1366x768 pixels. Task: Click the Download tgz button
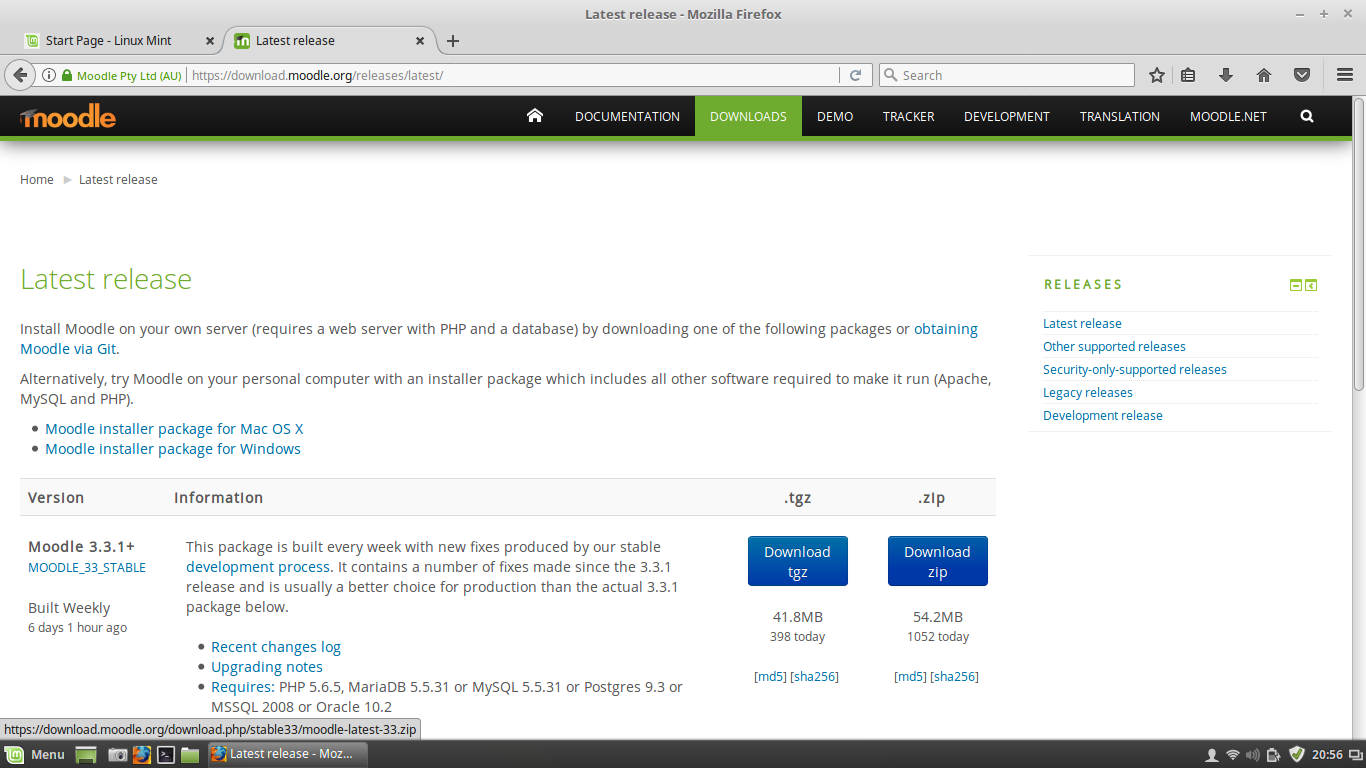click(x=797, y=561)
